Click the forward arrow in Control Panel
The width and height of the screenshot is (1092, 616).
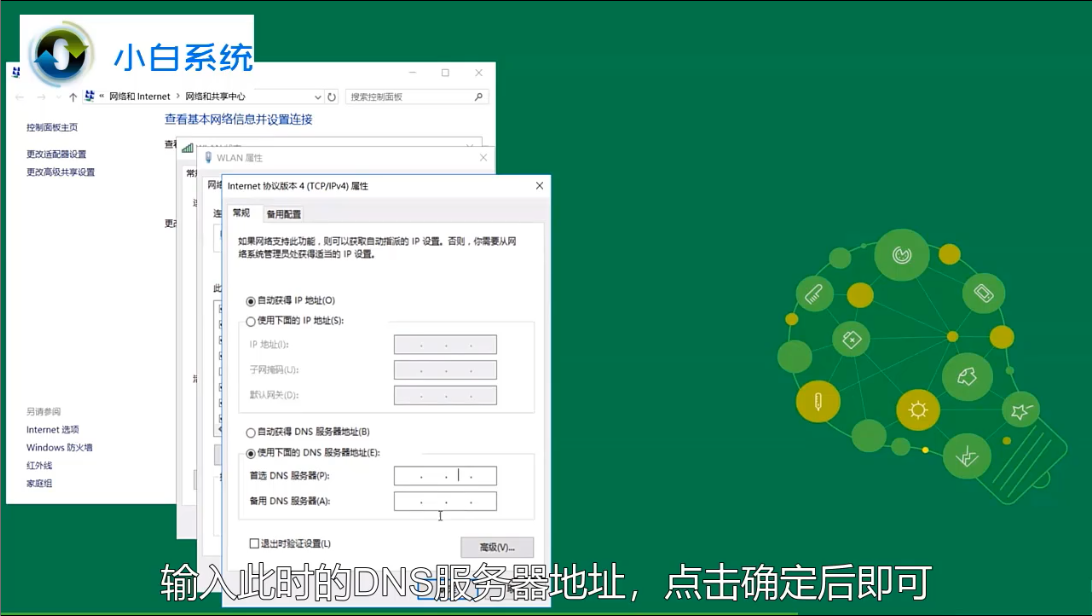[x=41, y=97]
